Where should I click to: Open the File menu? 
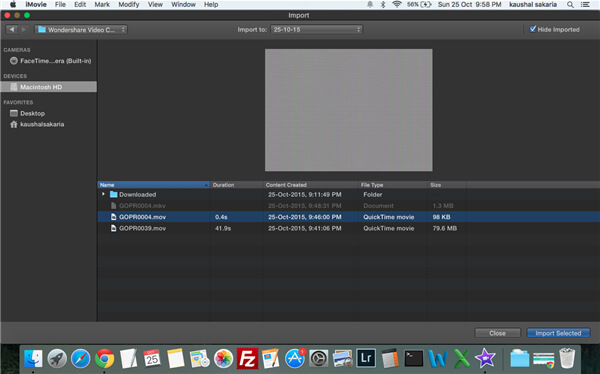coord(60,5)
